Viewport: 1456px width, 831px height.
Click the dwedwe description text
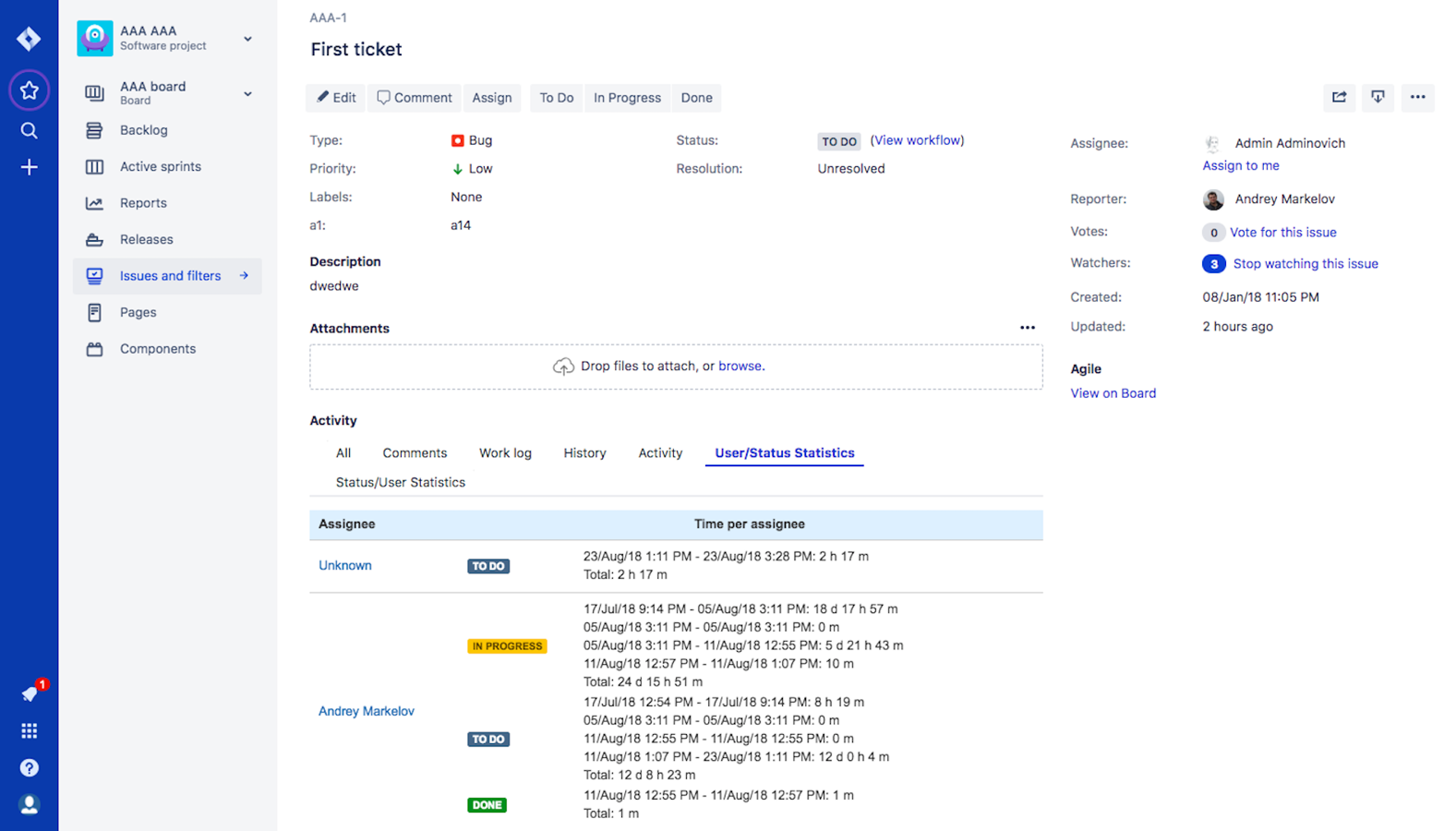[x=334, y=286]
